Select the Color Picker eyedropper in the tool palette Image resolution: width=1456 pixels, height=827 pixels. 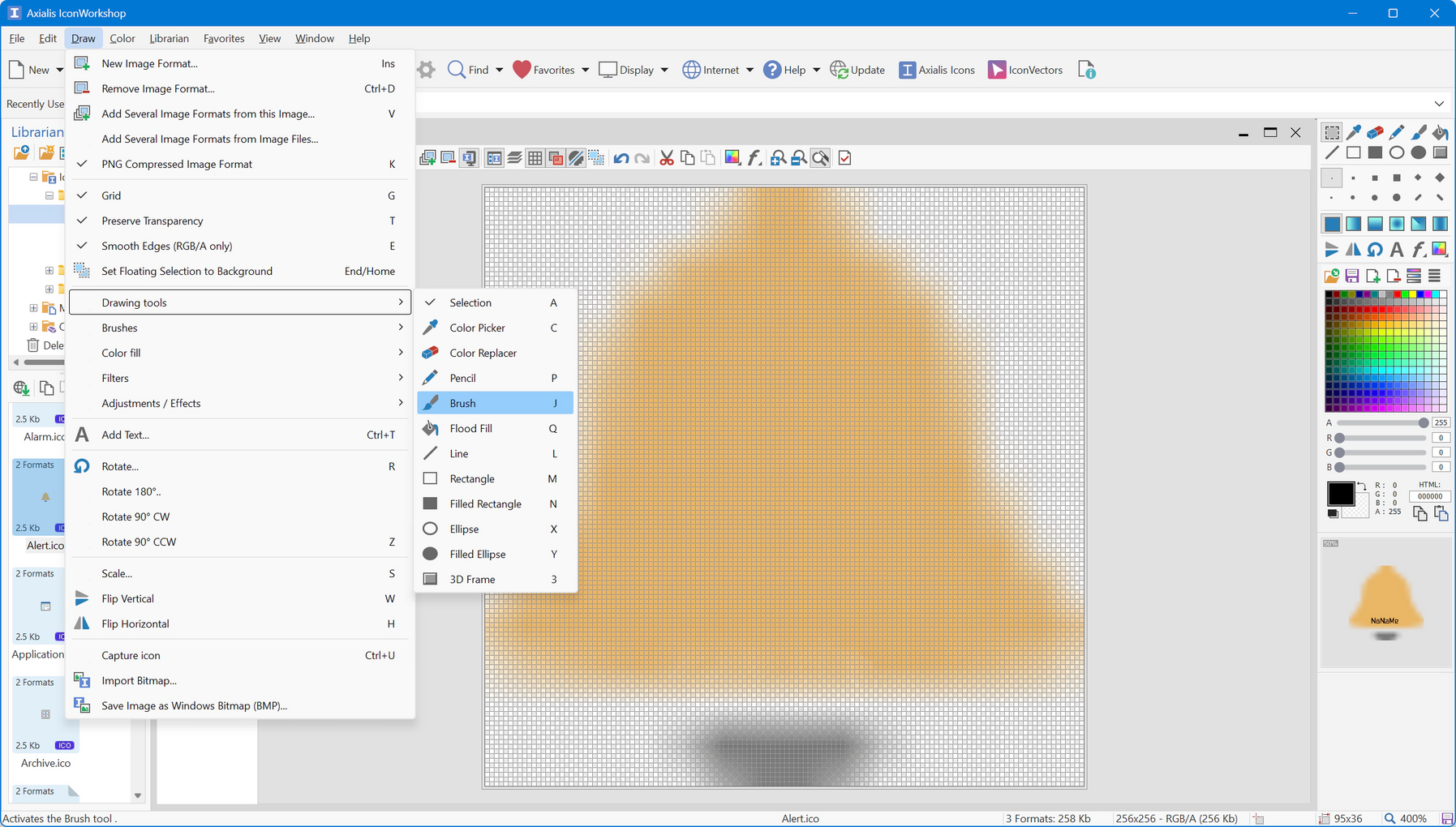tap(1353, 132)
